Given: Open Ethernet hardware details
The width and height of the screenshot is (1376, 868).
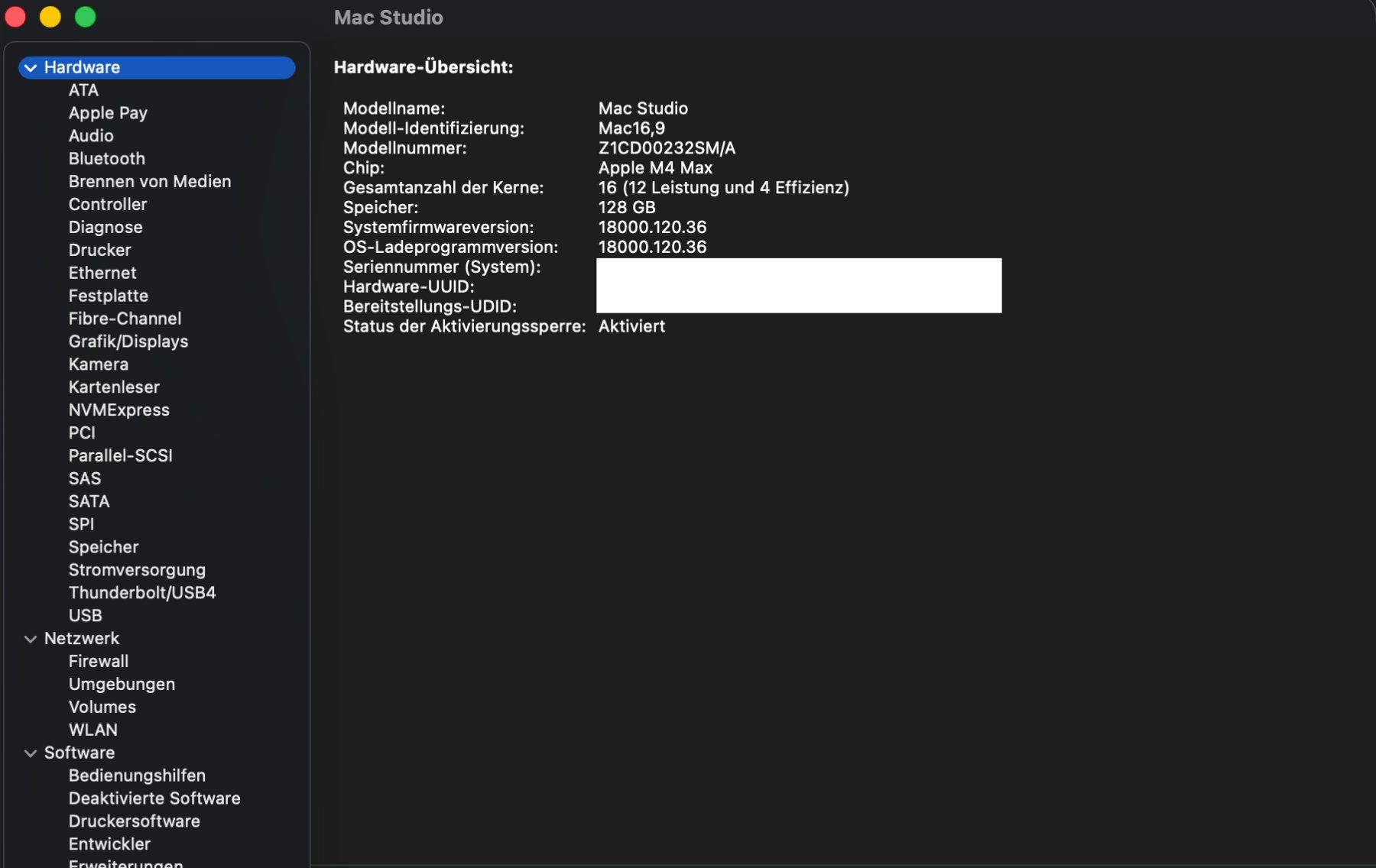Looking at the screenshot, I should [102, 274].
